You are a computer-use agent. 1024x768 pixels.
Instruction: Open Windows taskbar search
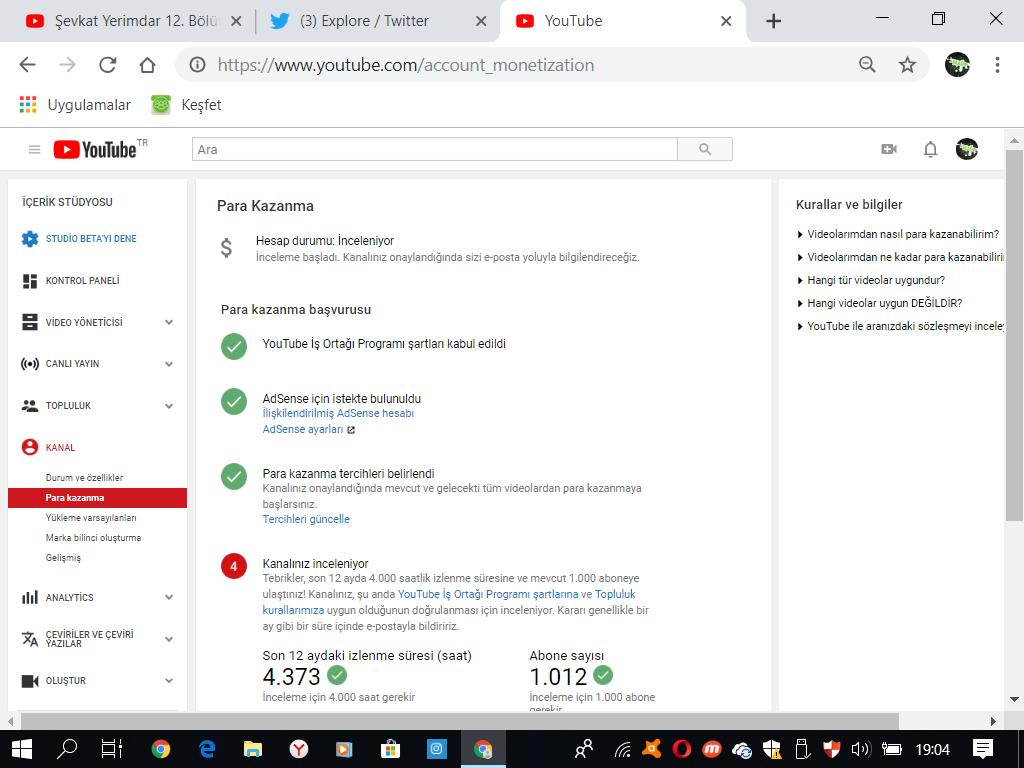67,749
